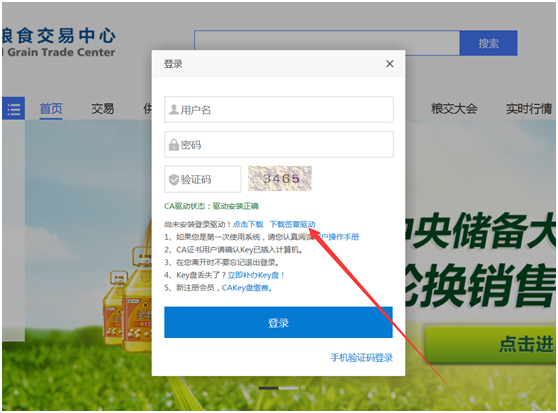The width and height of the screenshot is (558, 413).
Task: Open the blue hamburger list menu icon
Action: pyautogui.click(x=14, y=108)
